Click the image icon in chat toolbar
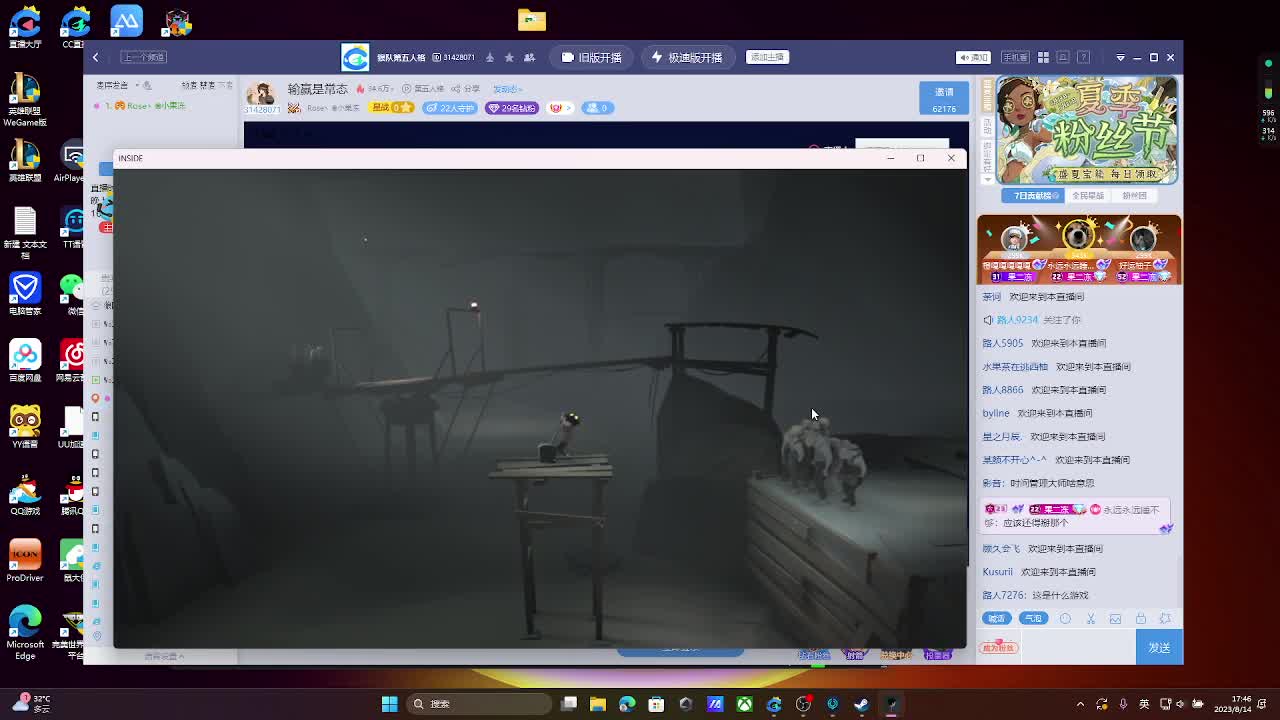This screenshot has height=720, width=1280. (1115, 619)
